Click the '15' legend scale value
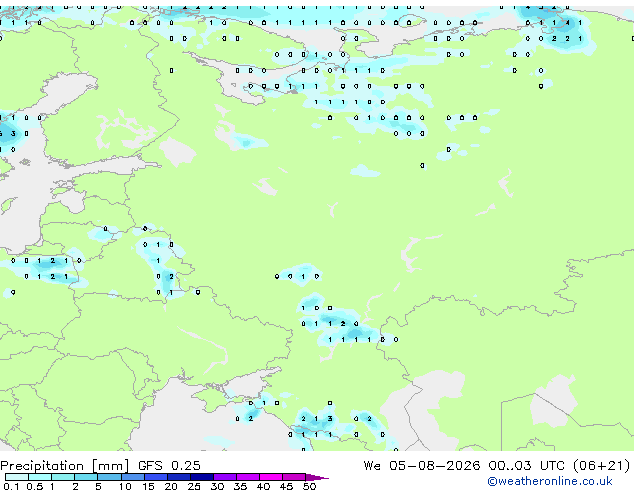This screenshot has height=490, width=634. click(x=148, y=486)
